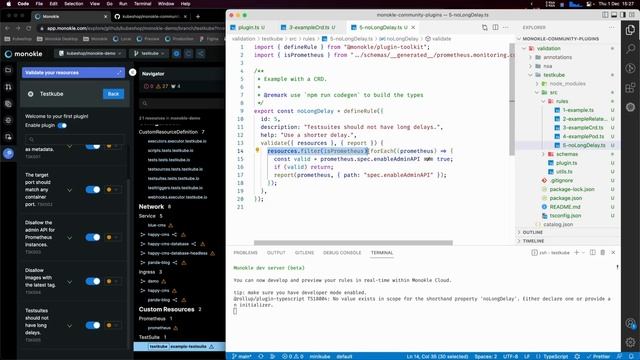Viewport: 640px width, 360px height.
Task: Switch to the plugin.ts editor tab
Action: (248, 27)
